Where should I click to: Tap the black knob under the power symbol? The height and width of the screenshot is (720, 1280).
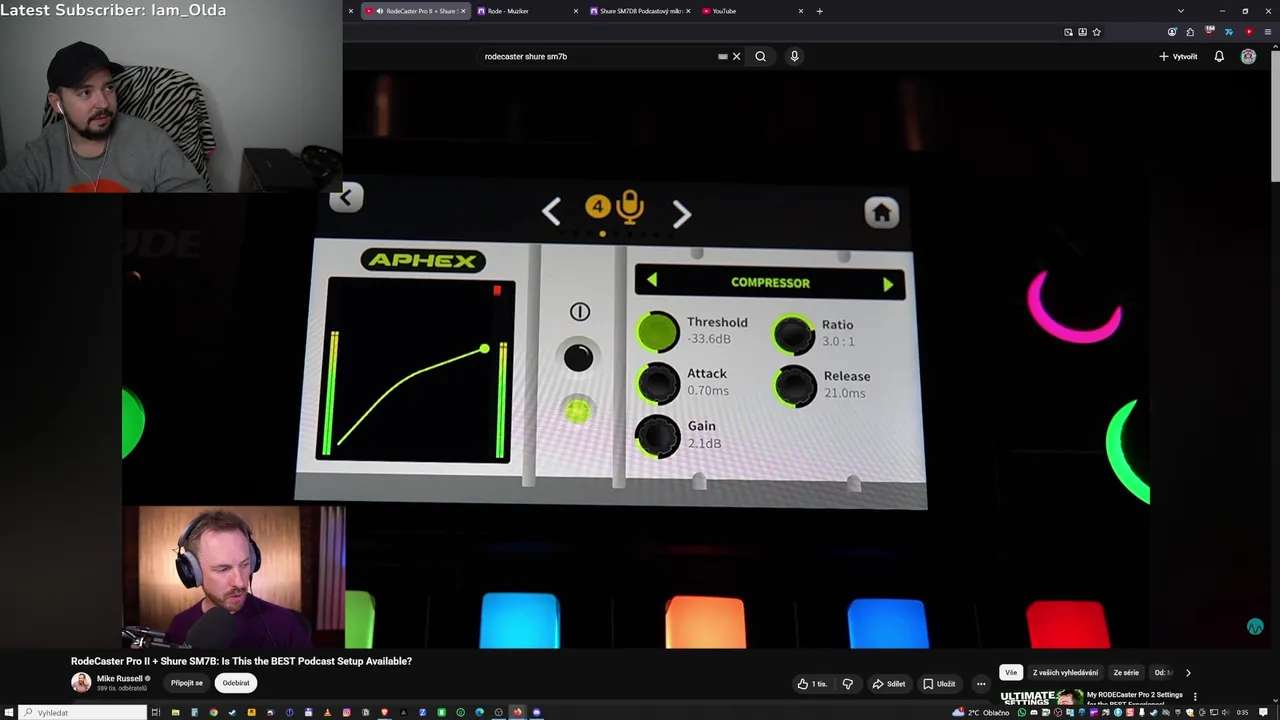point(578,358)
